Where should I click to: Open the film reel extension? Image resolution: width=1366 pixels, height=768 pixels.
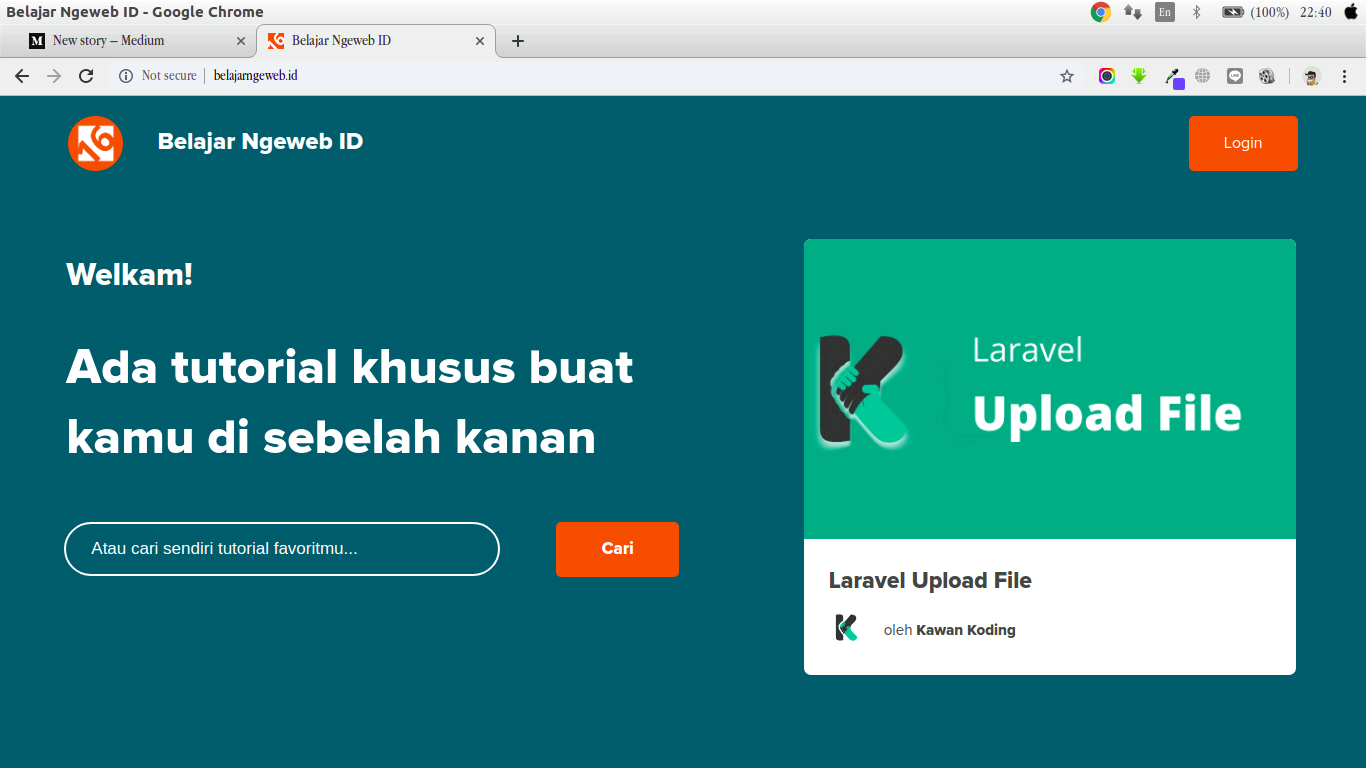click(1267, 76)
